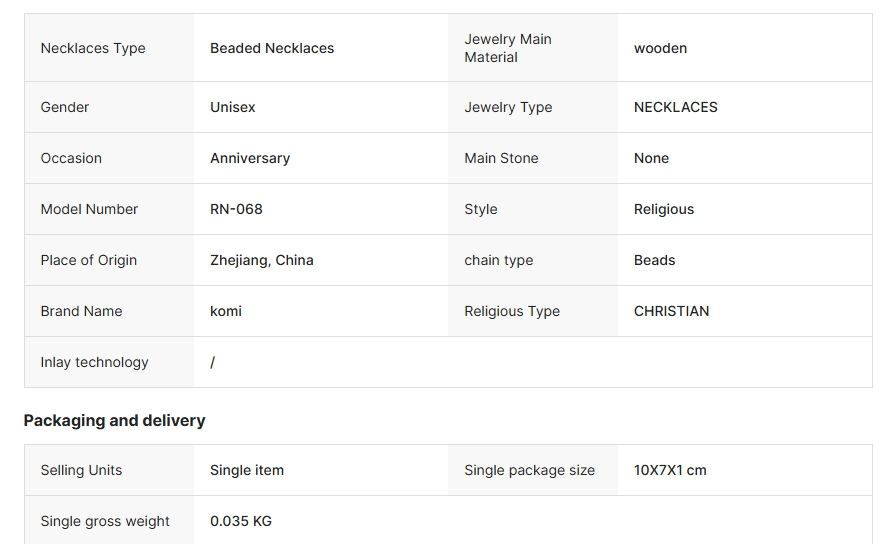Screen dimensions: 893x544
Task: Select the komi brand name
Action: (x=226, y=311)
